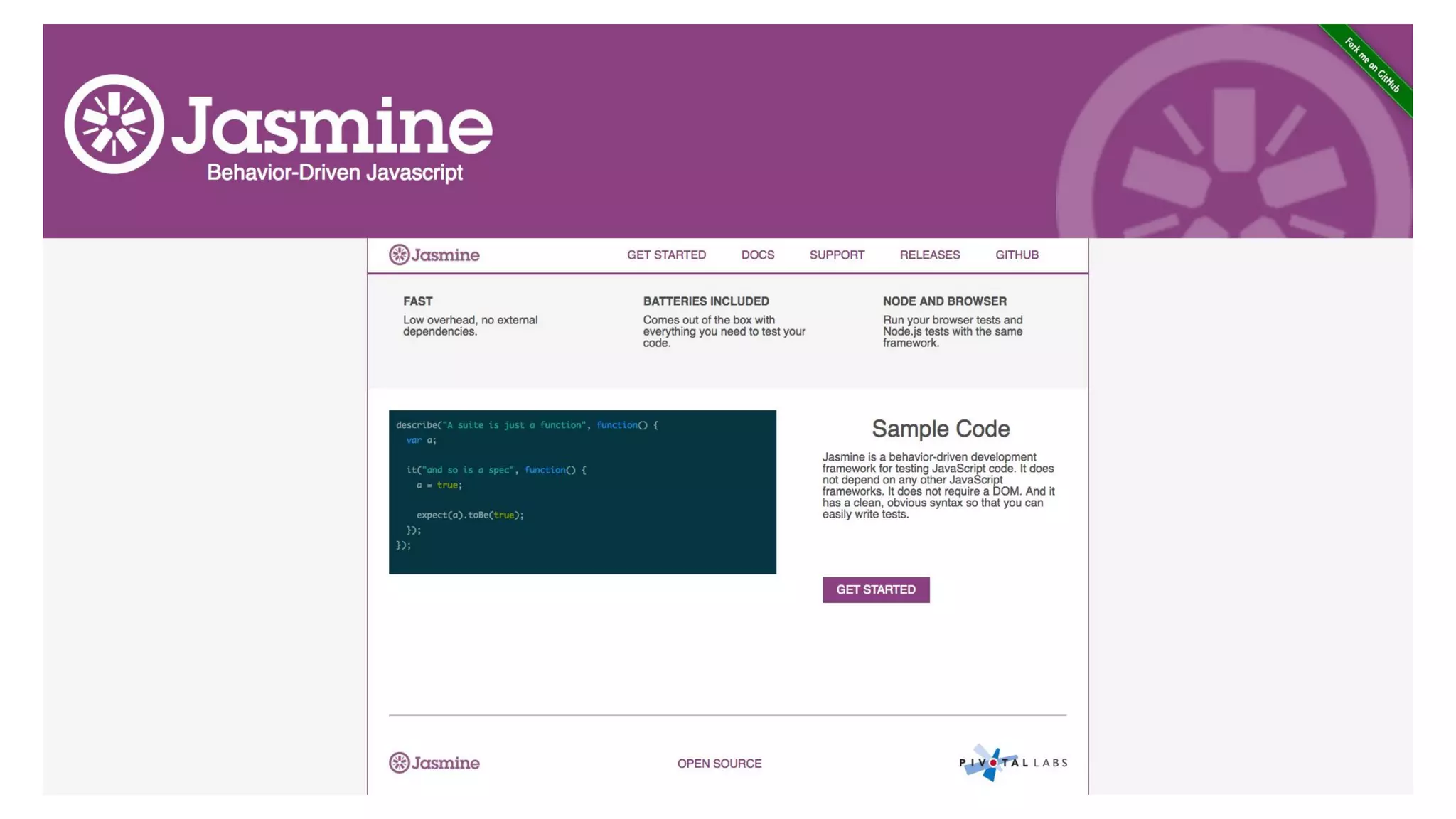Click the Jasmine logo in the footer

pyautogui.click(x=434, y=763)
